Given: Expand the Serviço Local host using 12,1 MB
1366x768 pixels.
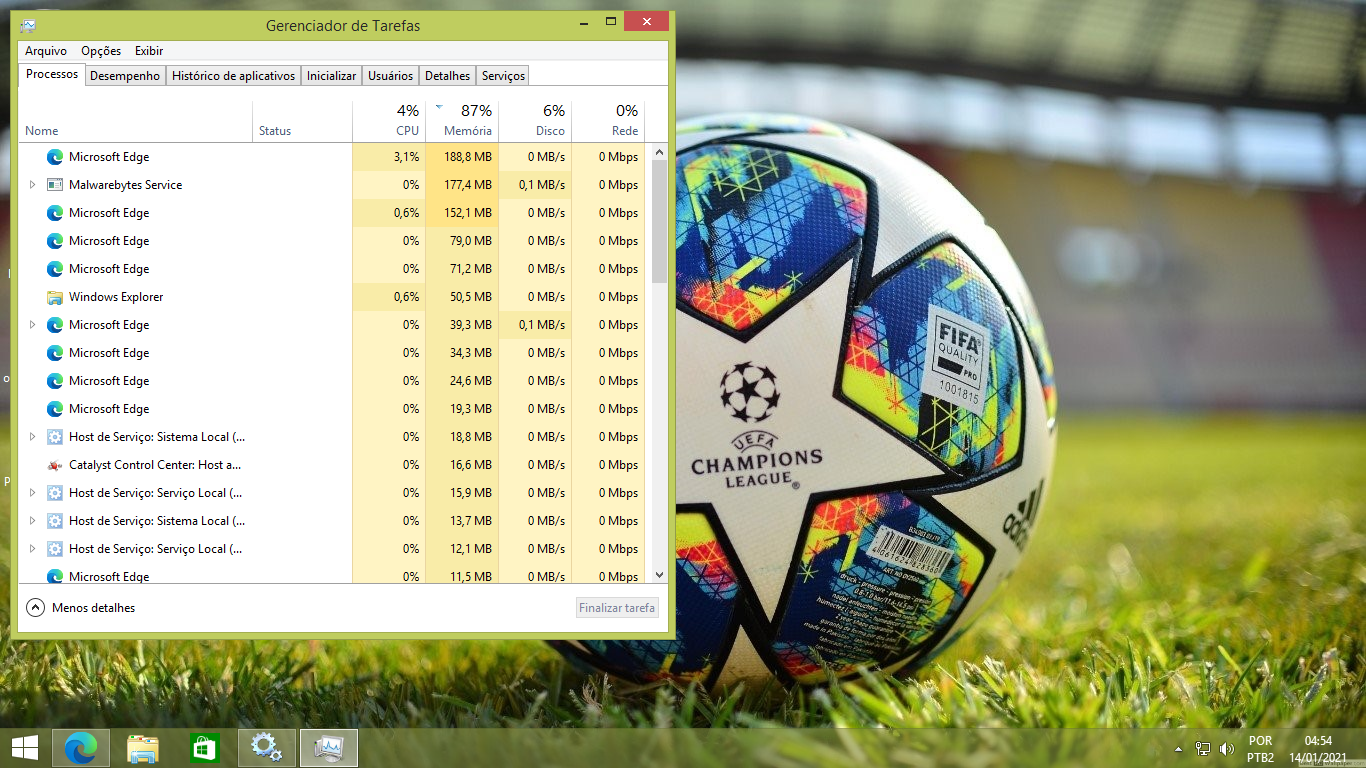Looking at the screenshot, I should tap(32, 549).
